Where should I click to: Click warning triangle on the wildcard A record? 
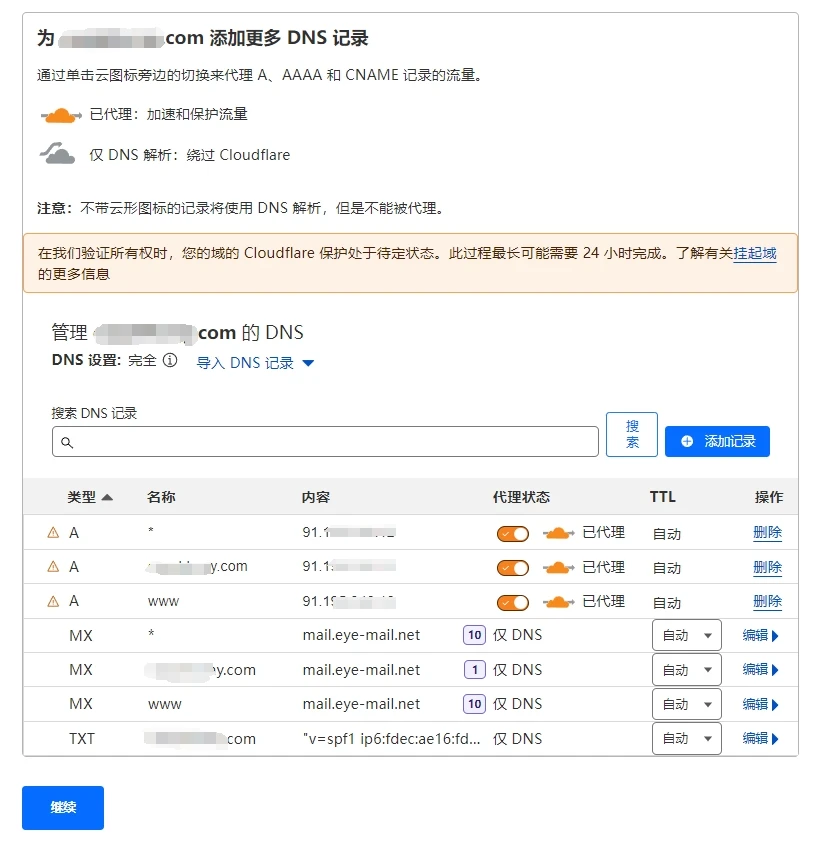click(x=53, y=532)
